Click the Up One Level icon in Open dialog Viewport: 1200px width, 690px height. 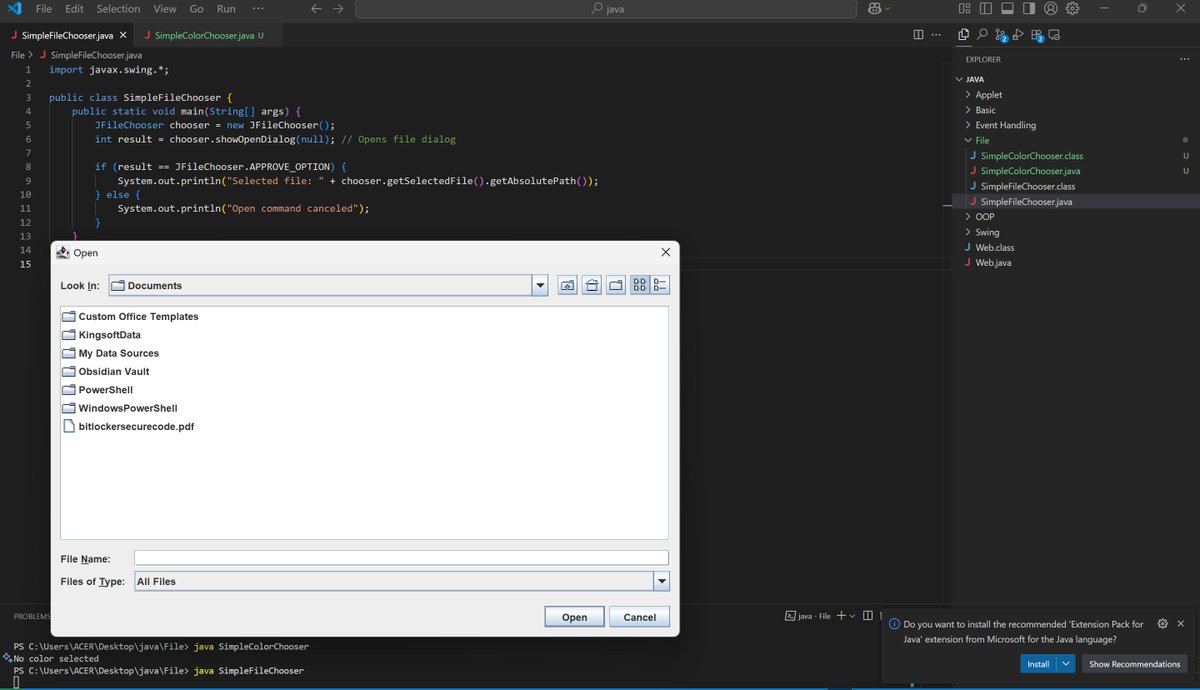567,285
